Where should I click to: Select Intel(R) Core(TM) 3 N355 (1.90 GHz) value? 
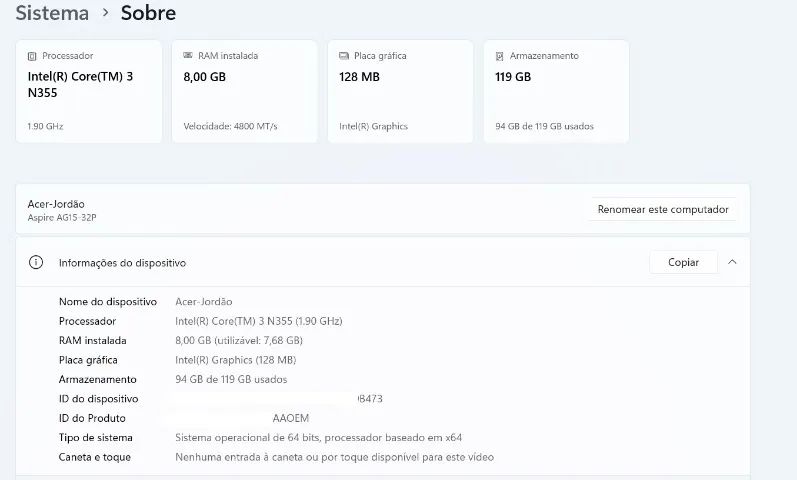click(x=259, y=321)
